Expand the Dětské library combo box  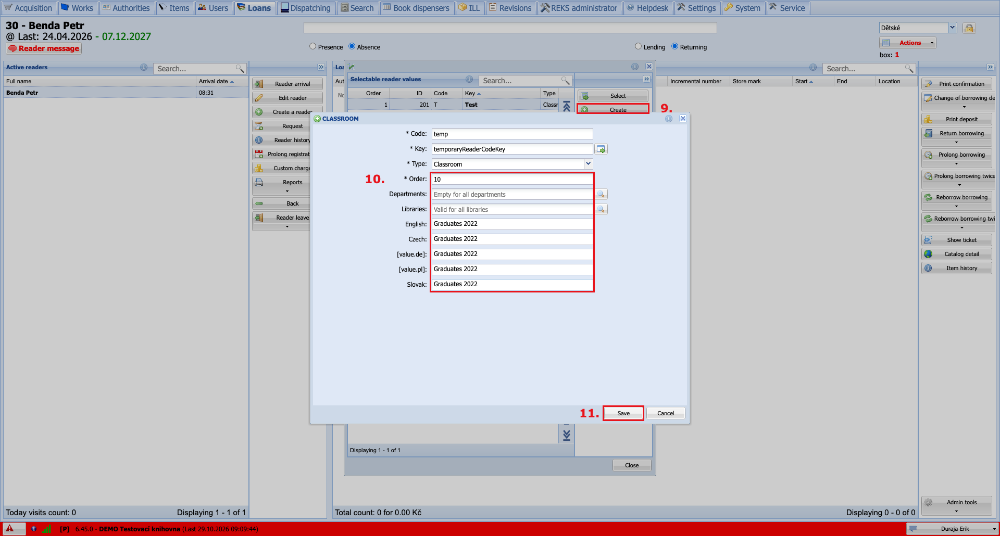click(952, 27)
